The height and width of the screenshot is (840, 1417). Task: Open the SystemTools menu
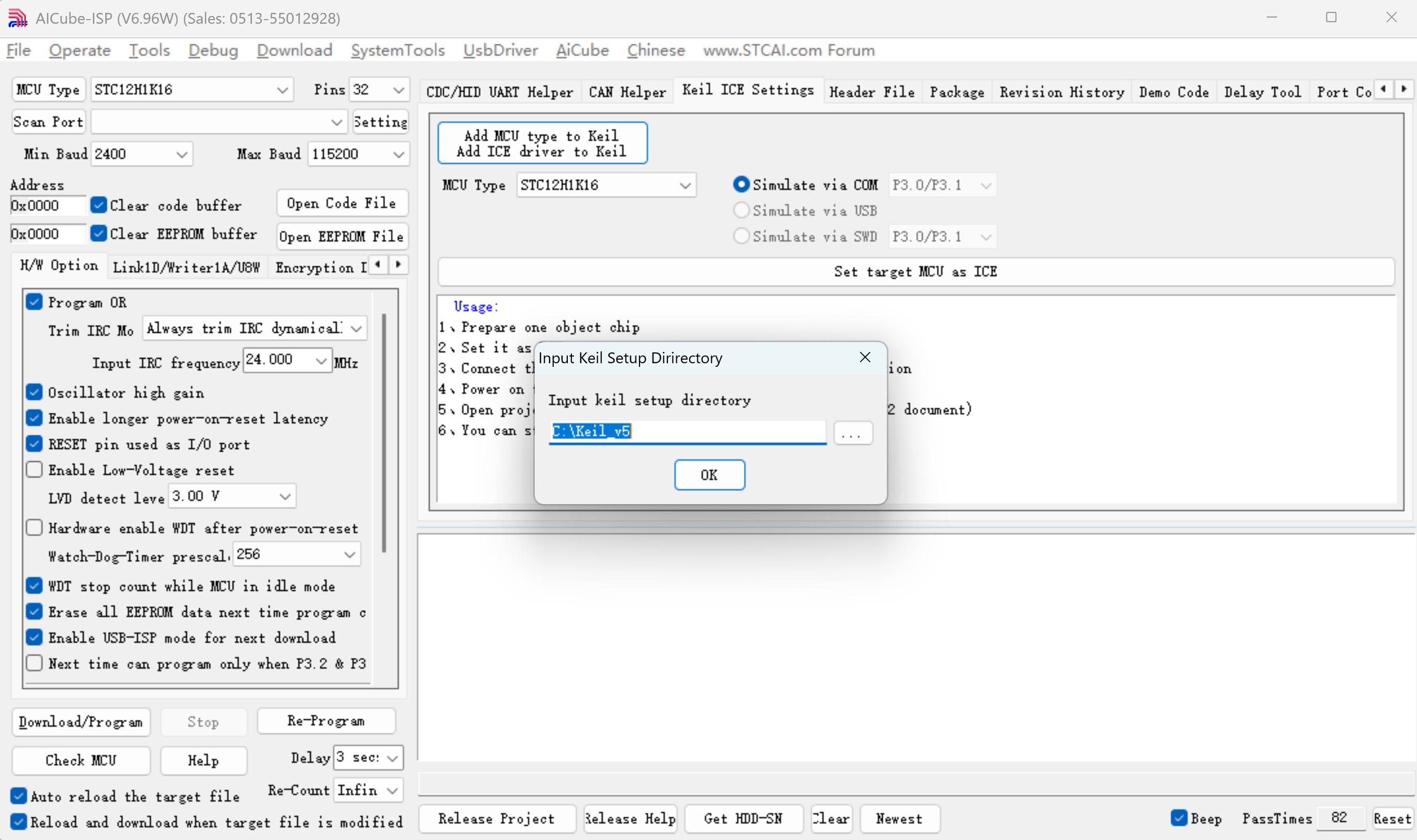click(397, 50)
